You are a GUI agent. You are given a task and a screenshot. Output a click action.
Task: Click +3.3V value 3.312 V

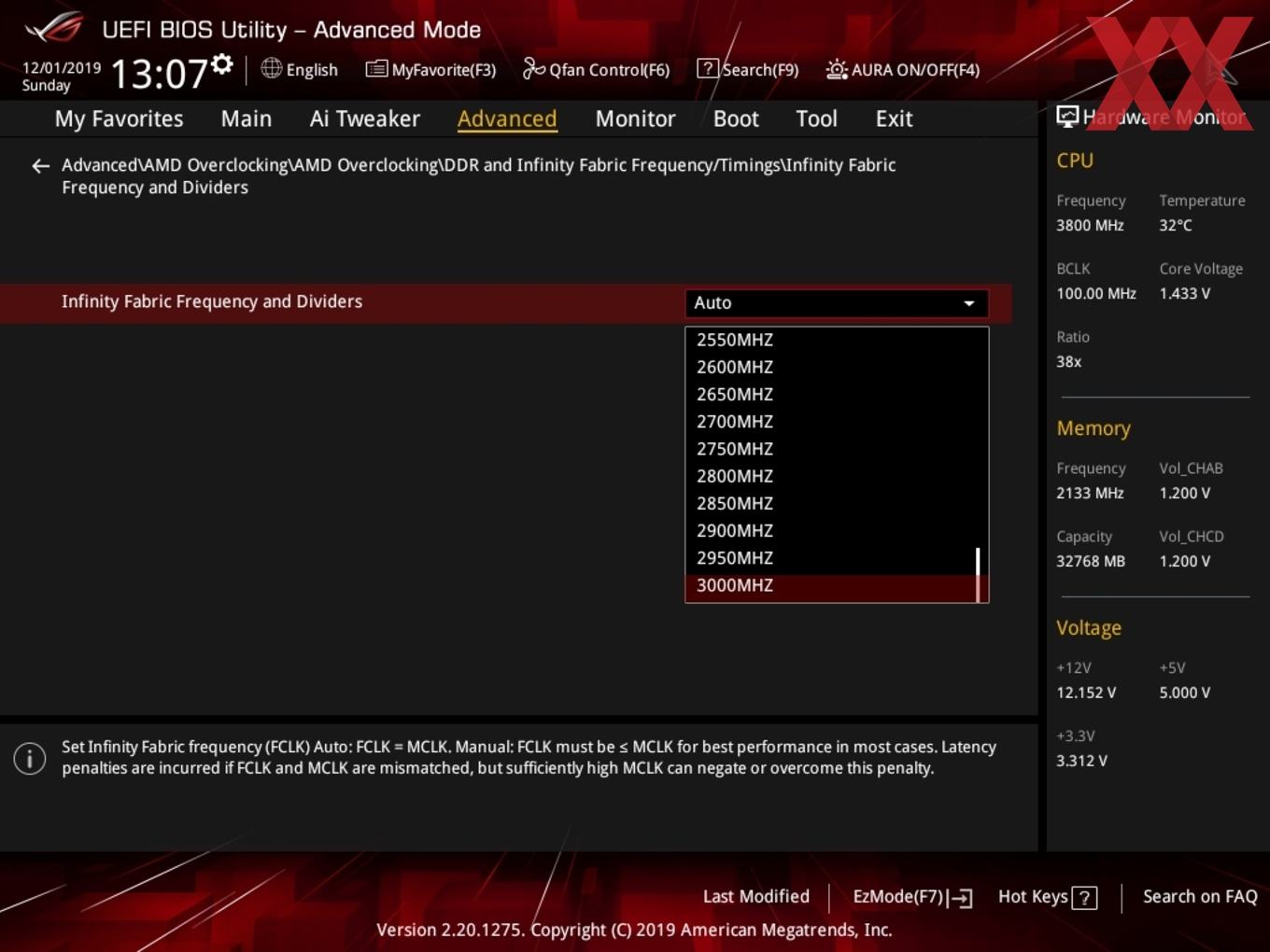coord(1081,761)
